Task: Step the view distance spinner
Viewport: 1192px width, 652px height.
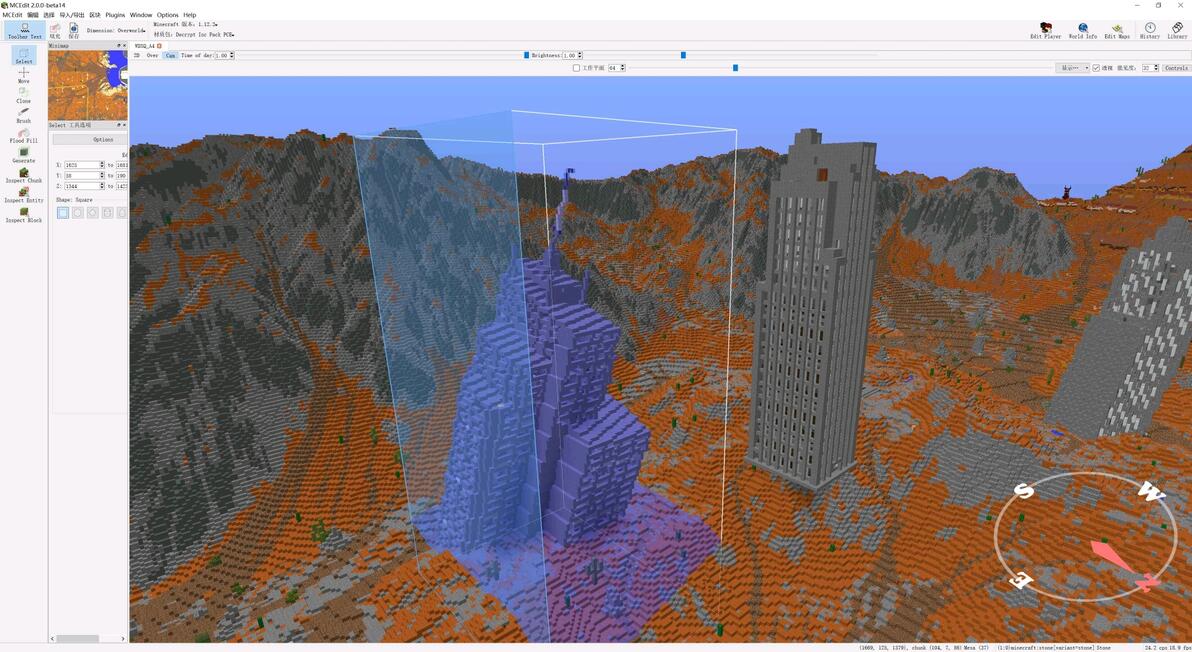Action: pyautogui.click(x=1156, y=68)
